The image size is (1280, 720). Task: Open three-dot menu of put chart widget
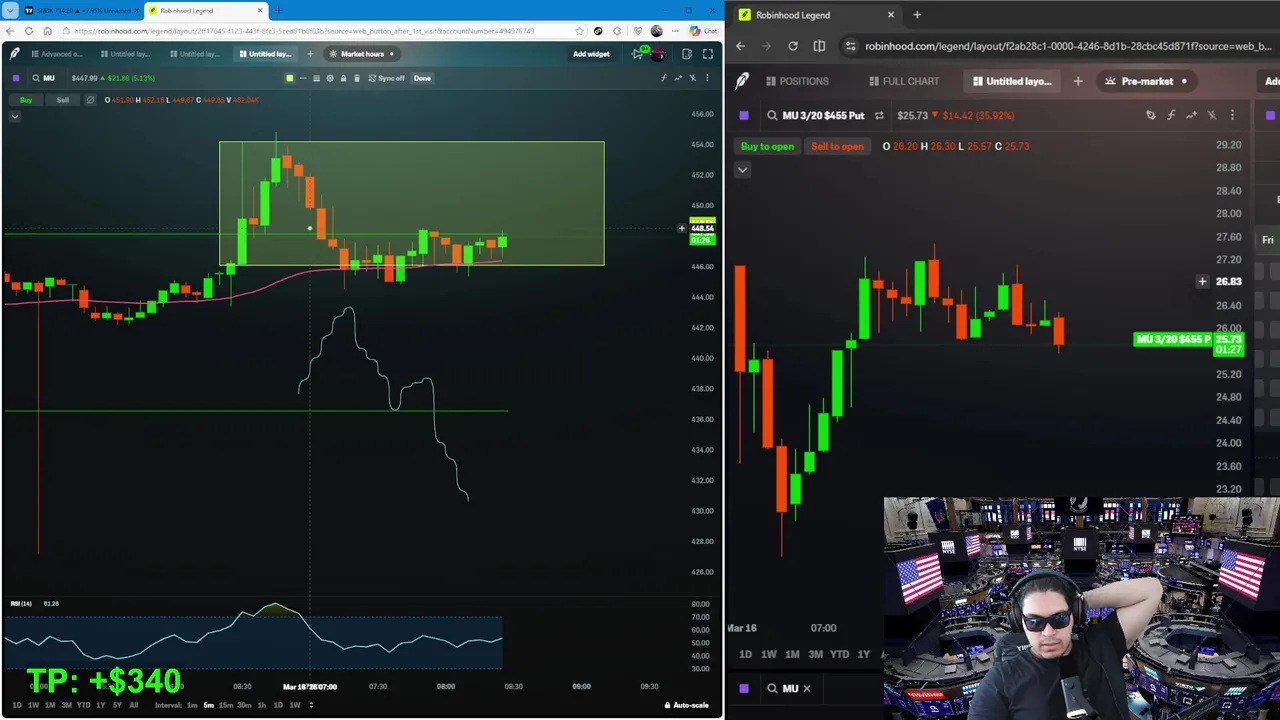tap(1232, 115)
